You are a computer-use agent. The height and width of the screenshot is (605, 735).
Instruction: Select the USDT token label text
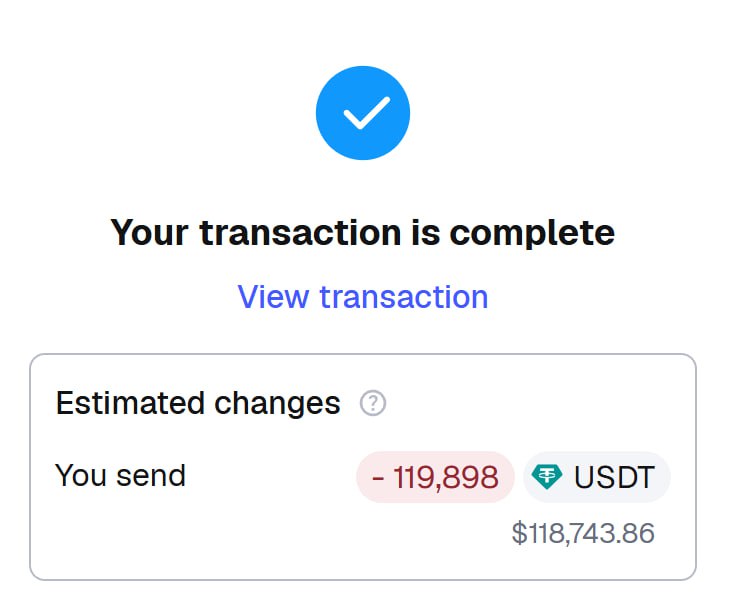[x=614, y=477]
